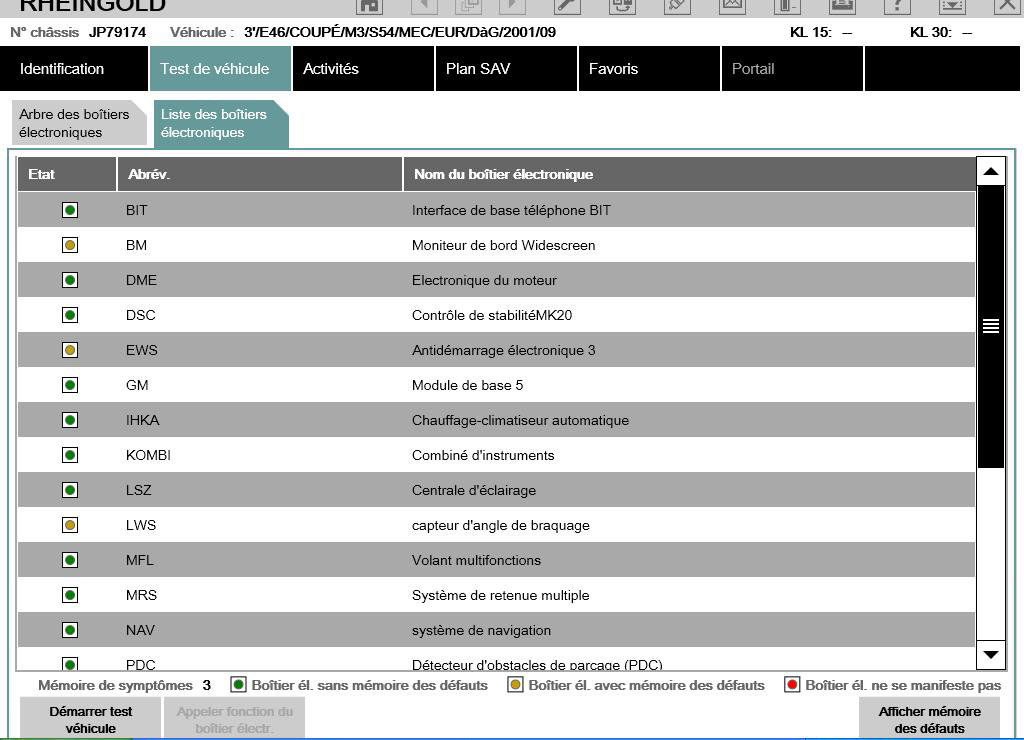
Task: Select 'capteur d'angle de braquage' row
Action: [496, 525]
